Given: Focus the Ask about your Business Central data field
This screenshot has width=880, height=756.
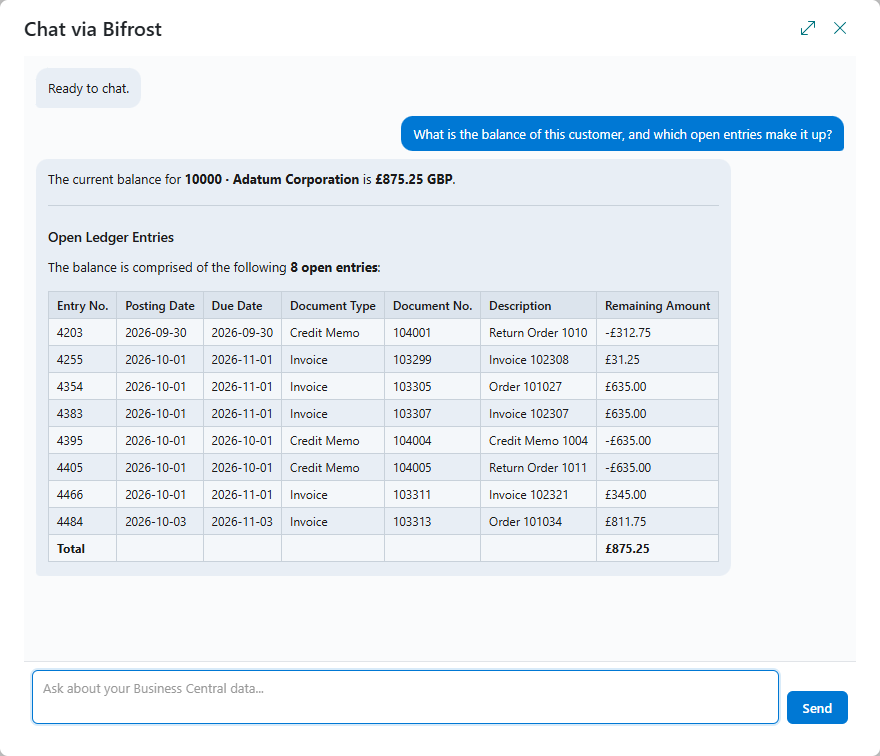Looking at the screenshot, I should 405,697.
